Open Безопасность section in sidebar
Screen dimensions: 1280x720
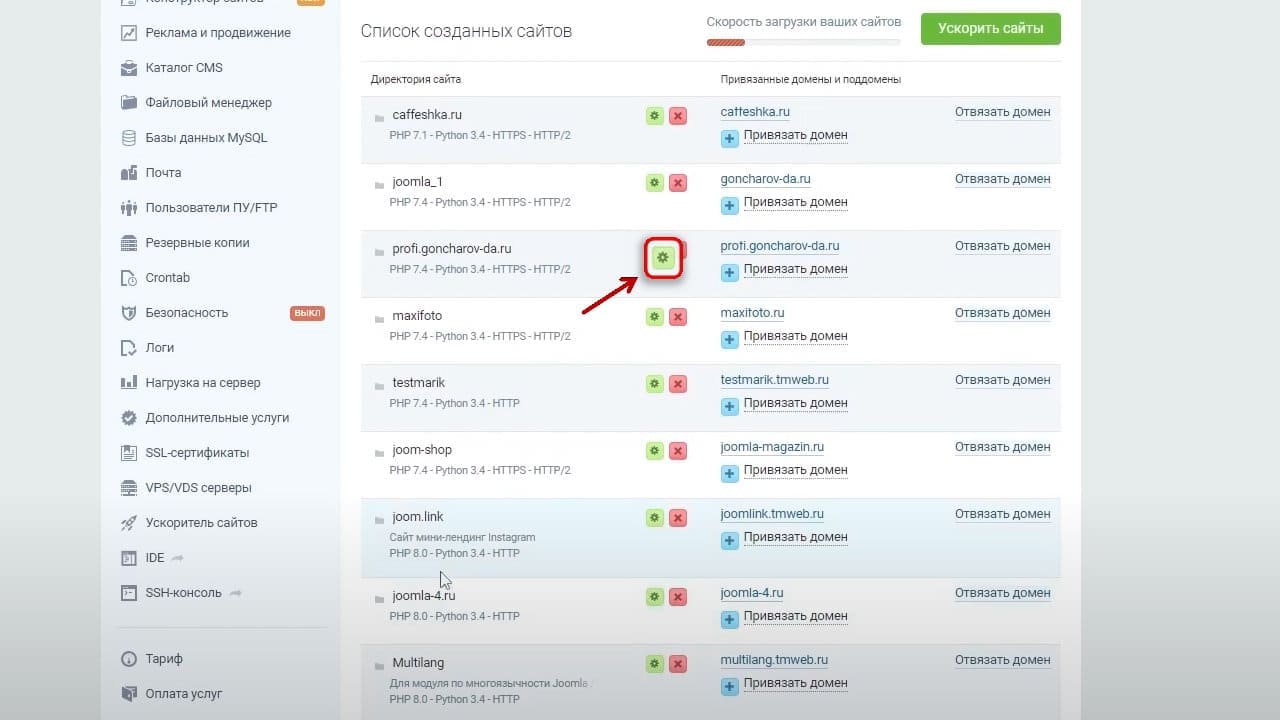[175, 313]
